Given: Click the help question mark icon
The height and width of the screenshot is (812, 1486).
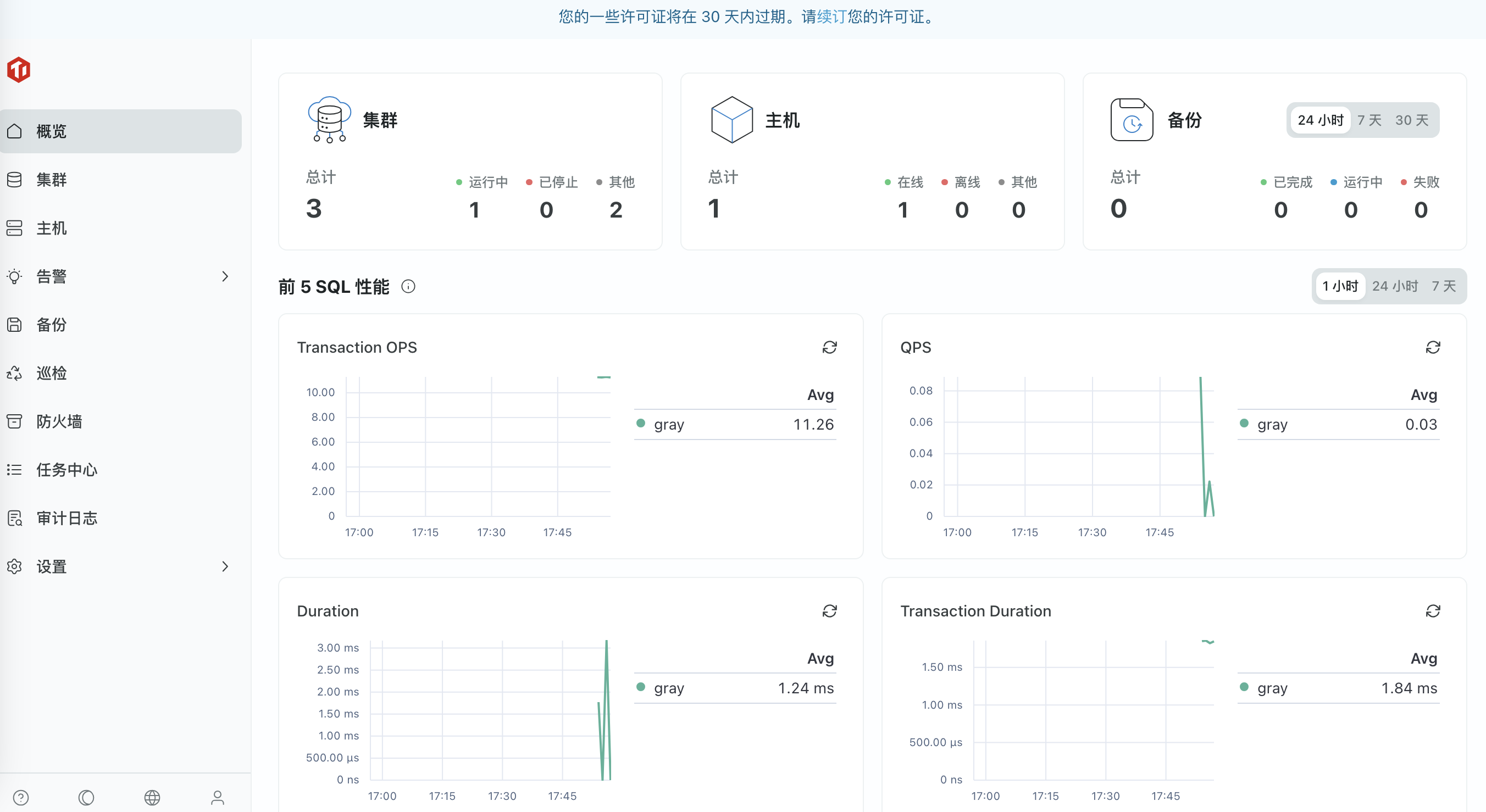Looking at the screenshot, I should click(x=21, y=797).
